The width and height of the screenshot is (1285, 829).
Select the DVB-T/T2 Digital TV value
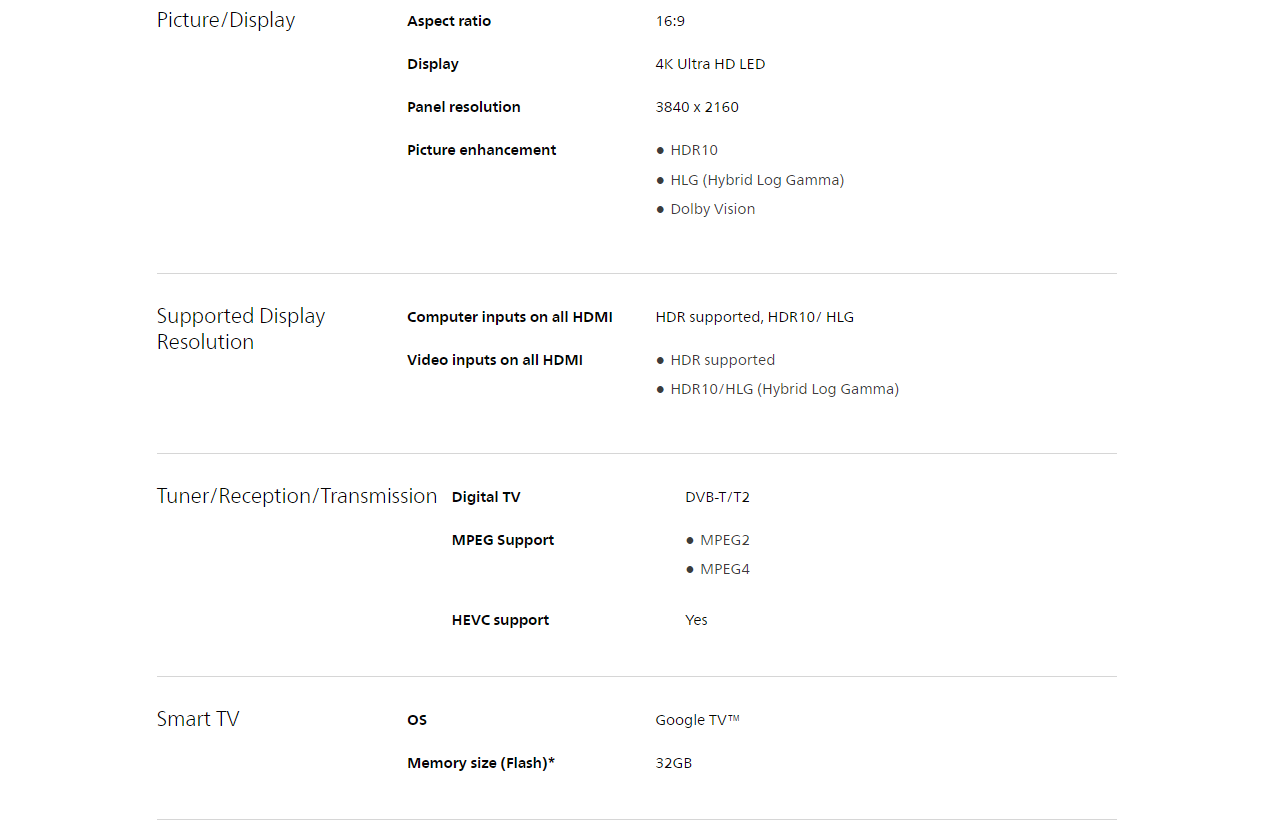click(x=717, y=497)
